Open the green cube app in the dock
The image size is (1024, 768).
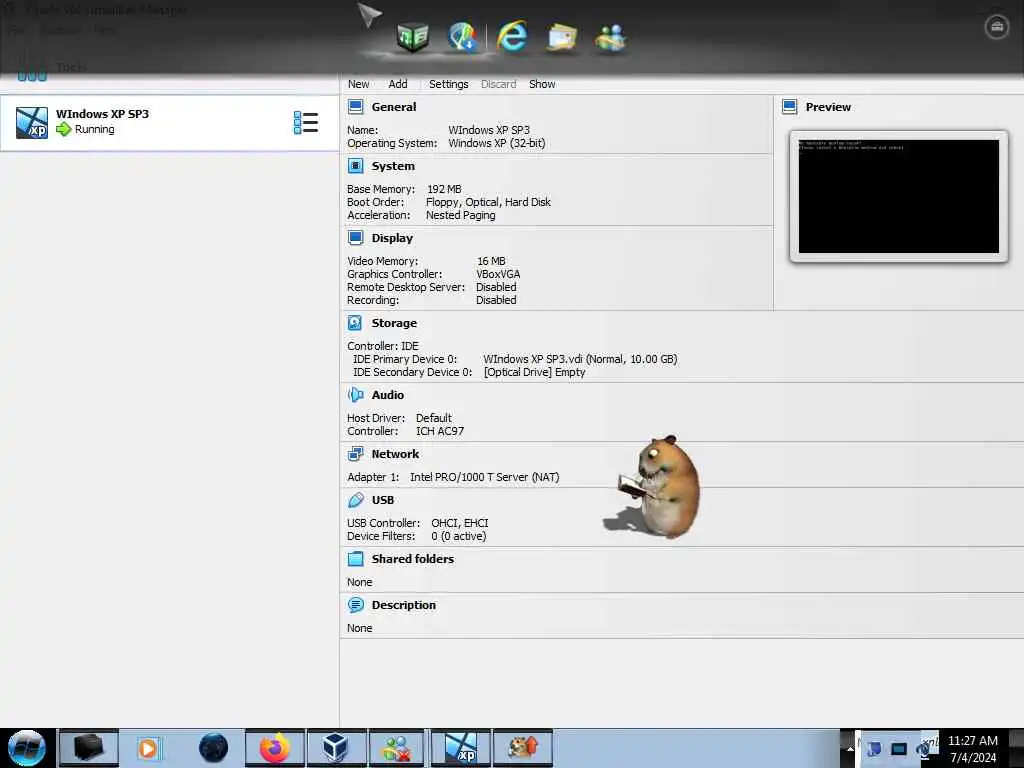tap(413, 37)
